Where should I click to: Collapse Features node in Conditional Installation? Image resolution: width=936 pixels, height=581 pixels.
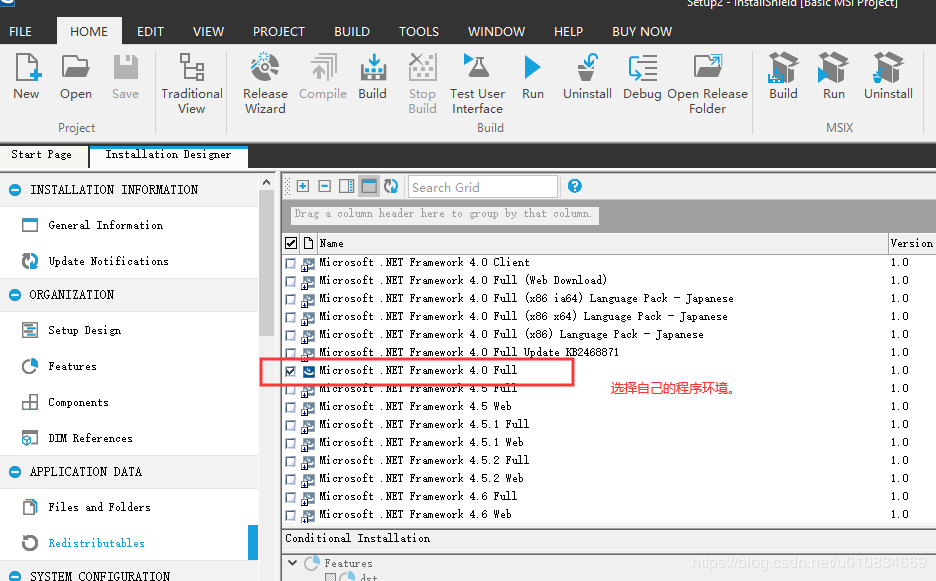(x=292, y=562)
